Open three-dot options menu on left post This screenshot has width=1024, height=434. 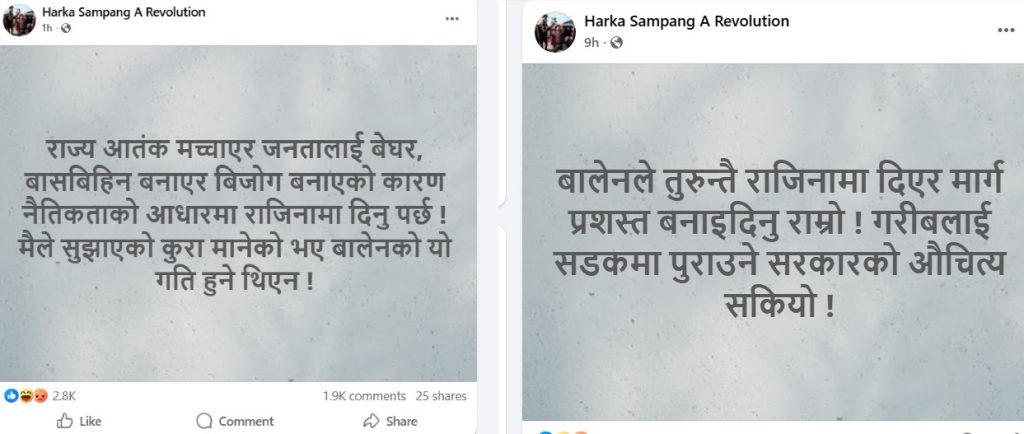(452, 17)
